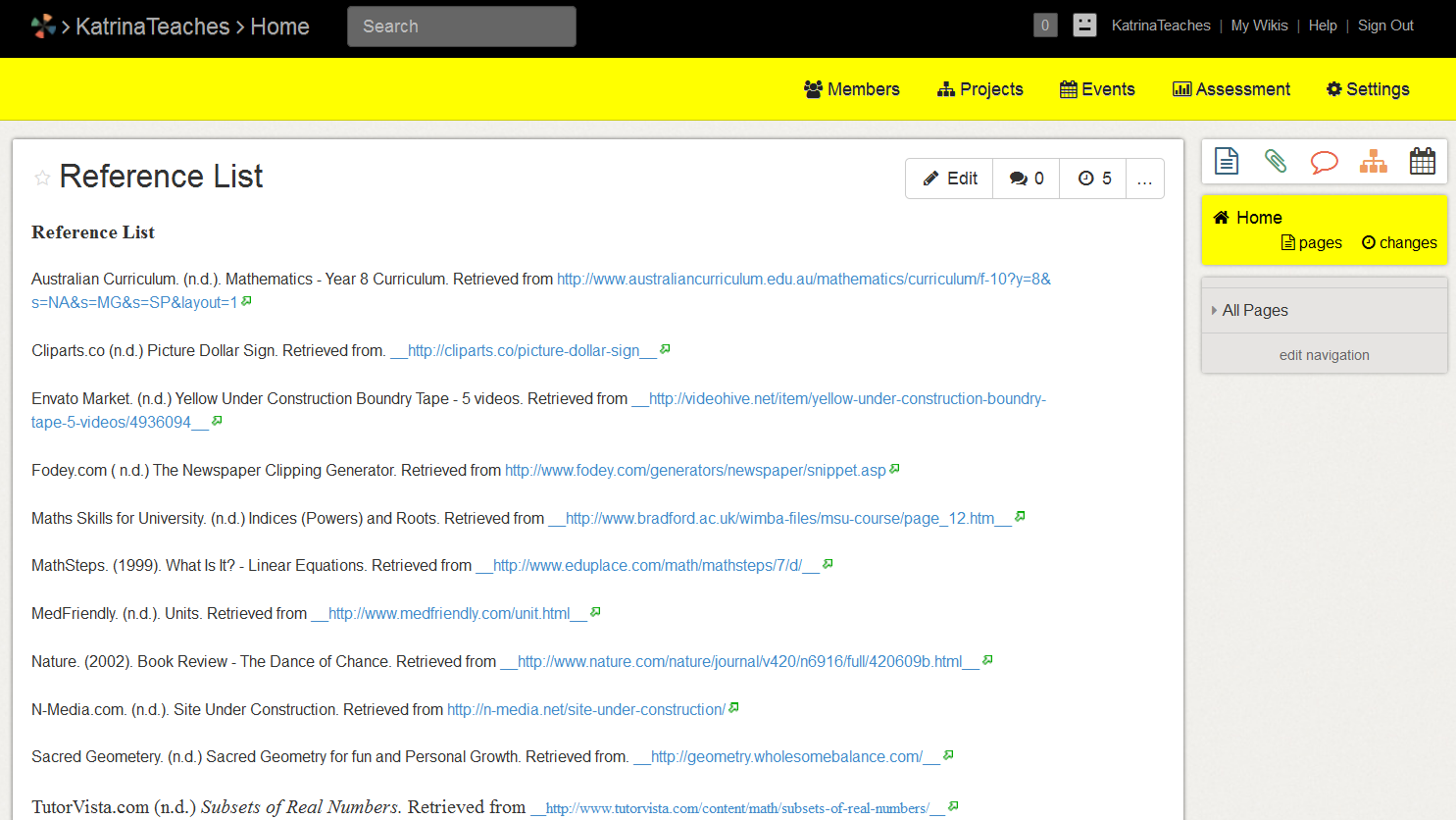The image size is (1456, 820).
Task: Open My Wikis in top bar
Action: pyautogui.click(x=1259, y=26)
